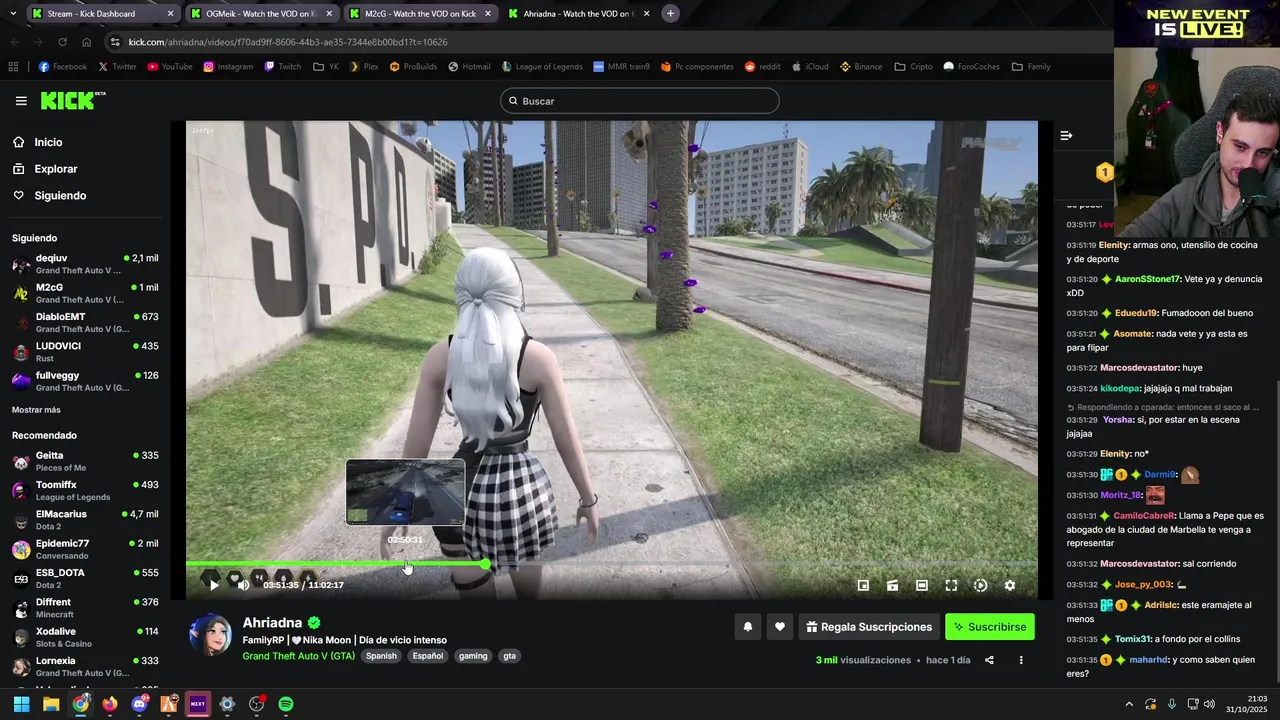
Task: Switch to OGMeik VOD browser tab
Action: point(261,14)
